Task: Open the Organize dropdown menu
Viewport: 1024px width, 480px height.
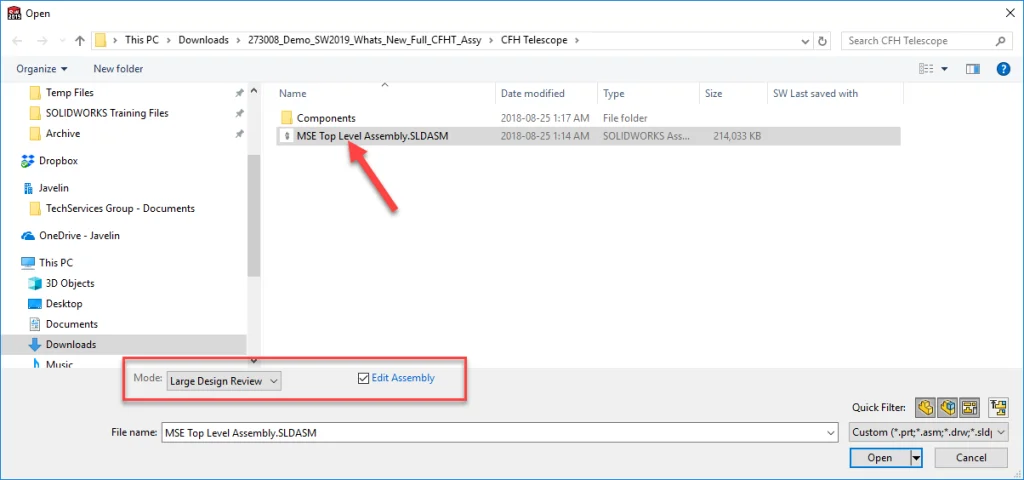Action: [42, 69]
